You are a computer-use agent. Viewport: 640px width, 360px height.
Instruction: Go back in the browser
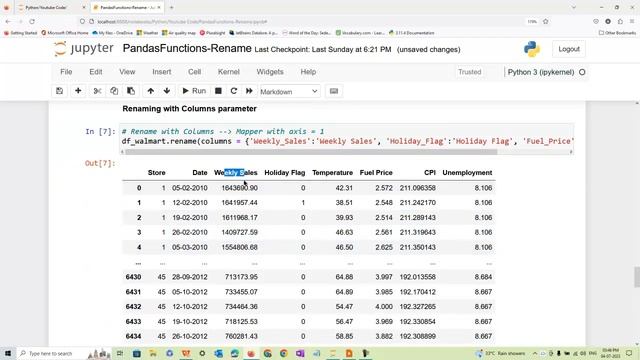coord(8,21)
